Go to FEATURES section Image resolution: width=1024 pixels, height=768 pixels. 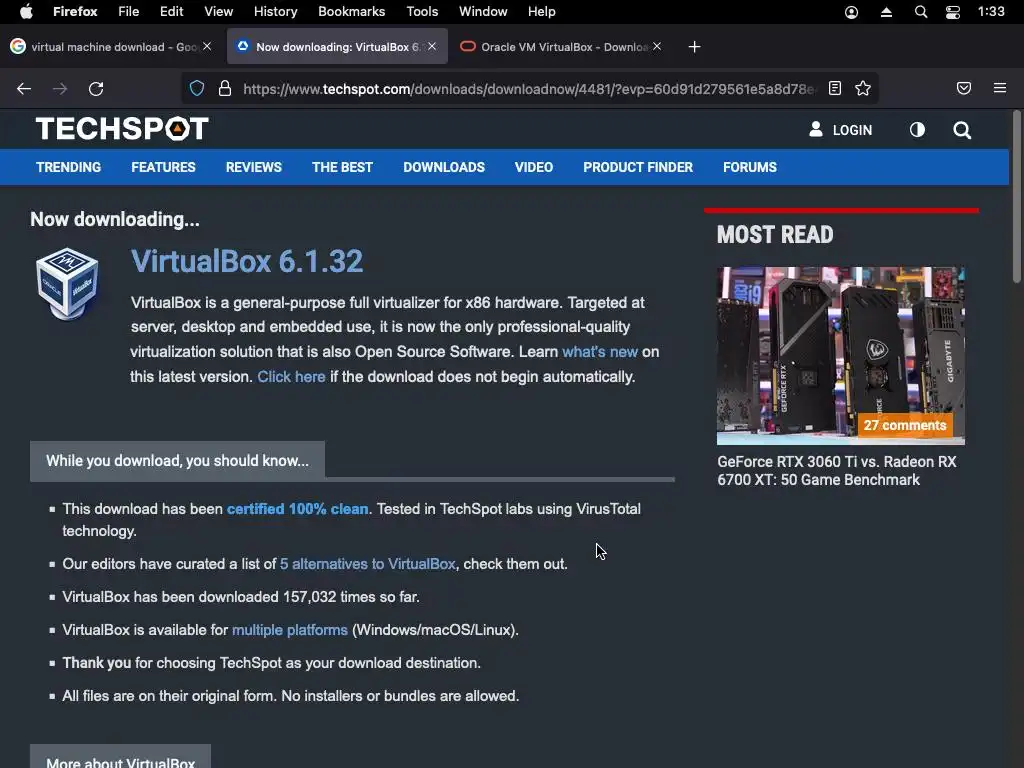(x=163, y=167)
